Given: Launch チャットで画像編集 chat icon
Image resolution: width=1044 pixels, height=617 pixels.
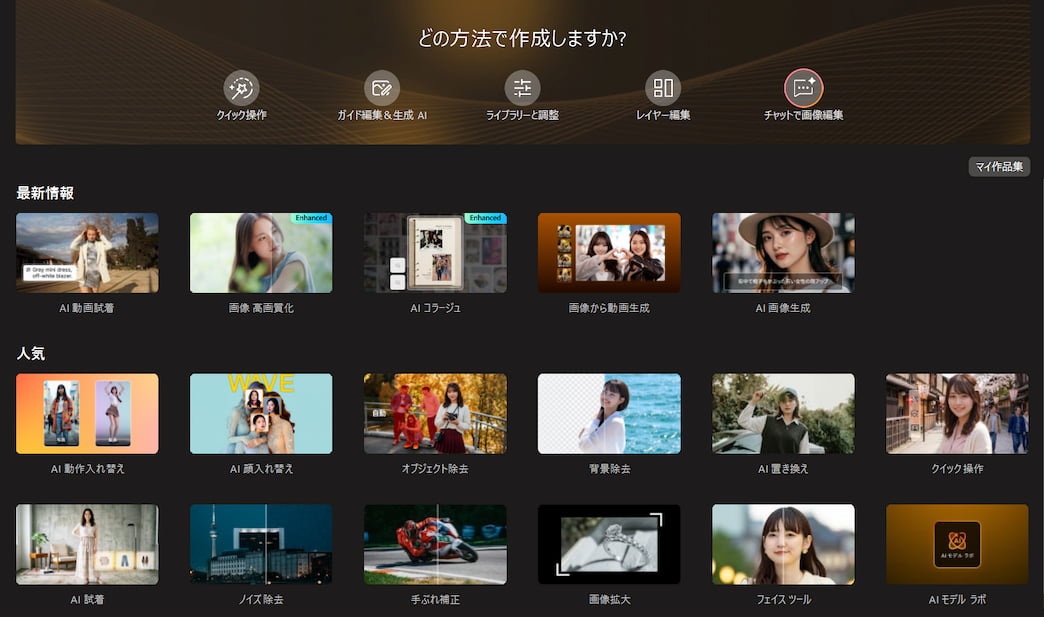Looking at the screenshot, I should tap(804, 88).
